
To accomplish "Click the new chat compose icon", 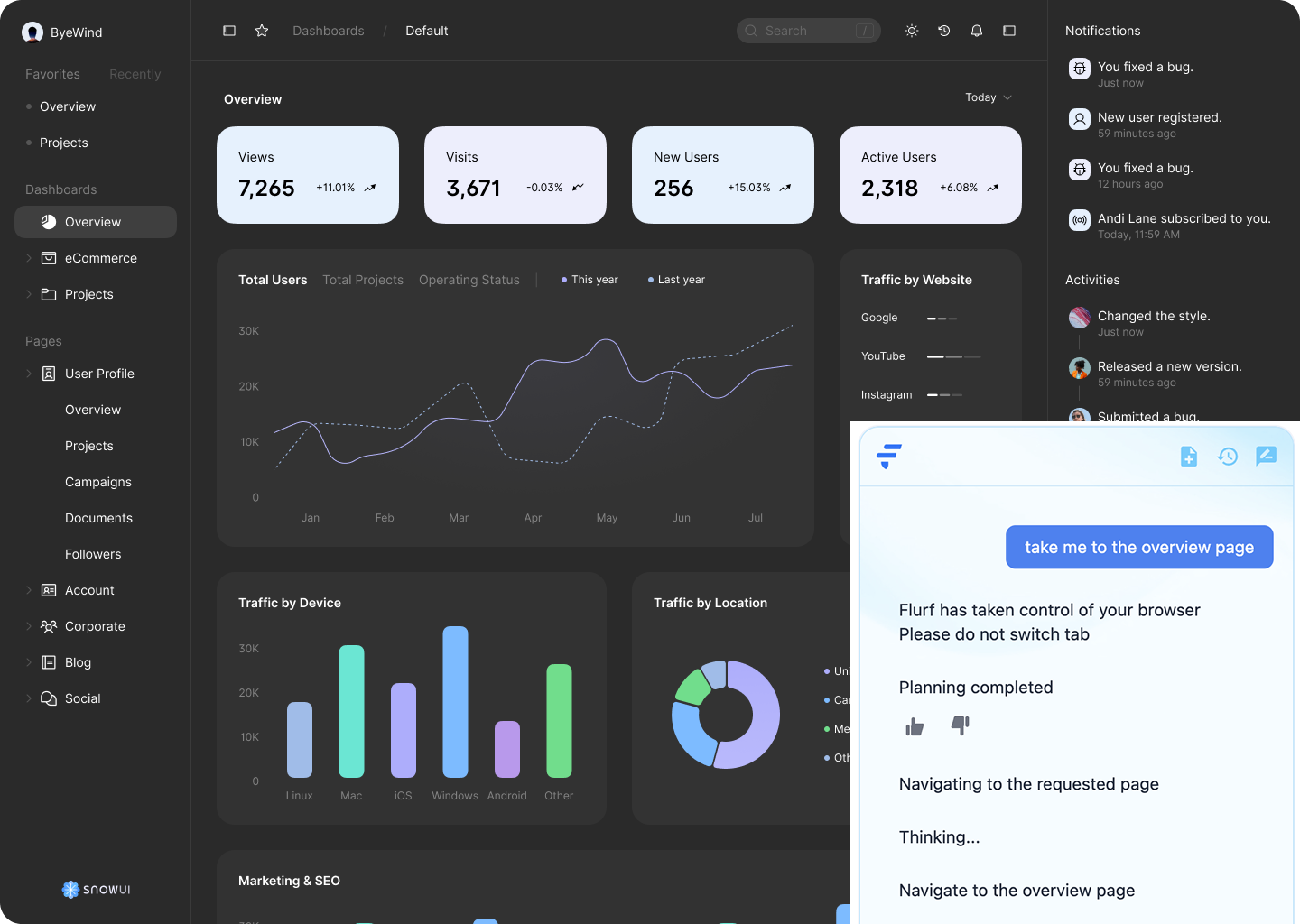I will tap(1266, 457).
